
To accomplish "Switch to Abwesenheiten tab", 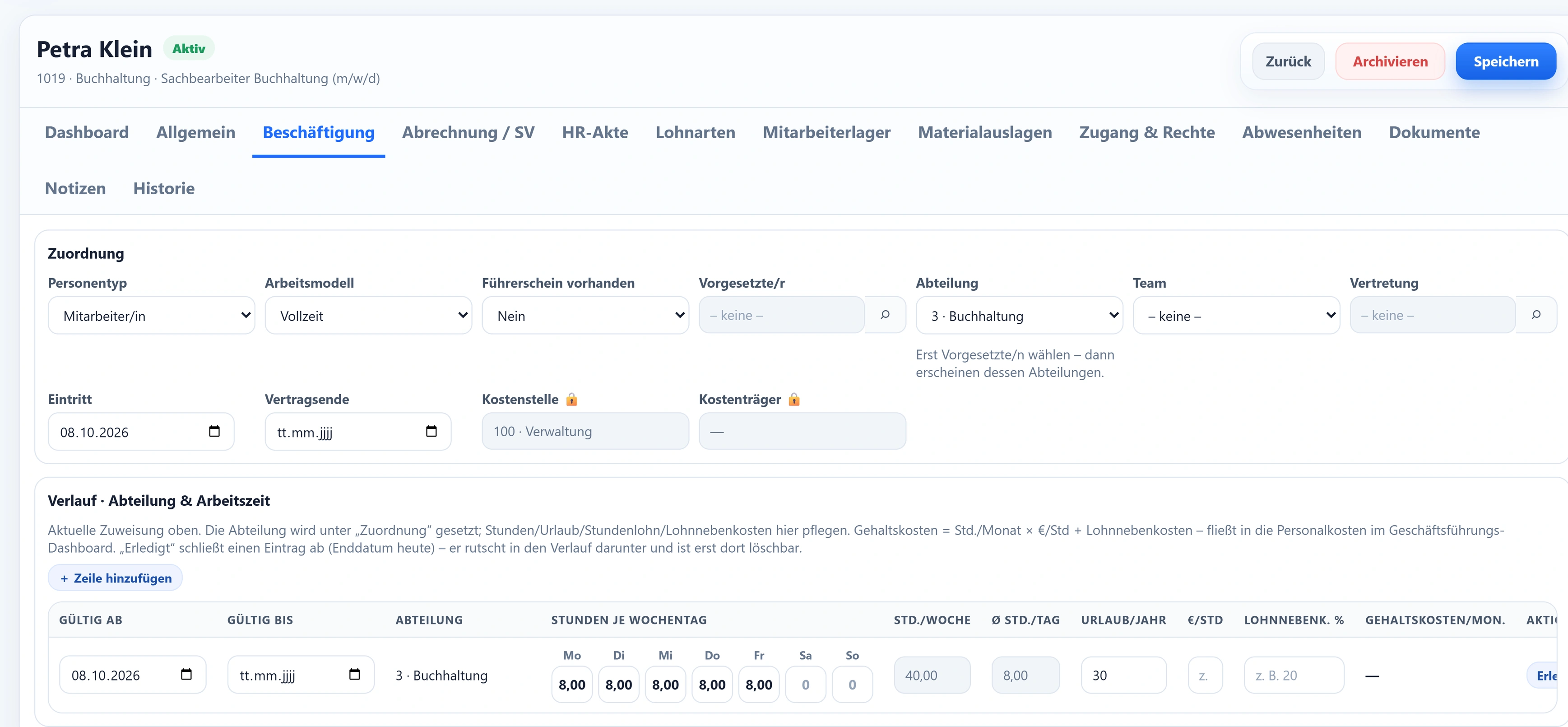I will (x=1301, y=133).
